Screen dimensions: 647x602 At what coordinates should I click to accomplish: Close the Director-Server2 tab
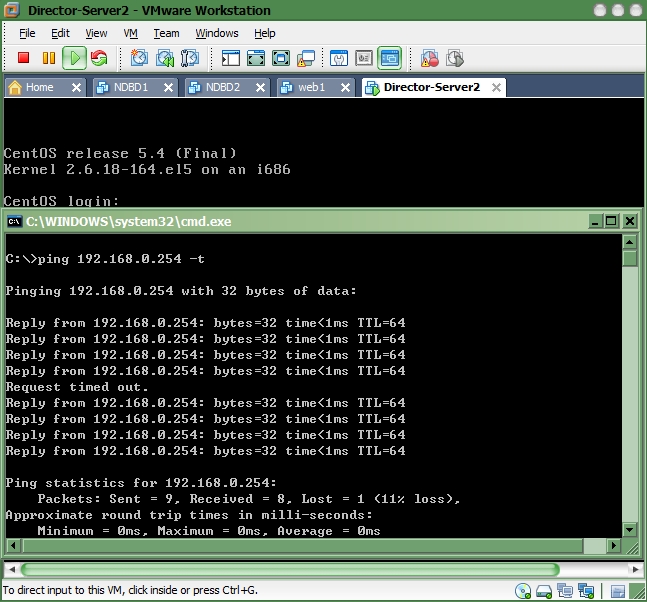tap(496, 87)
